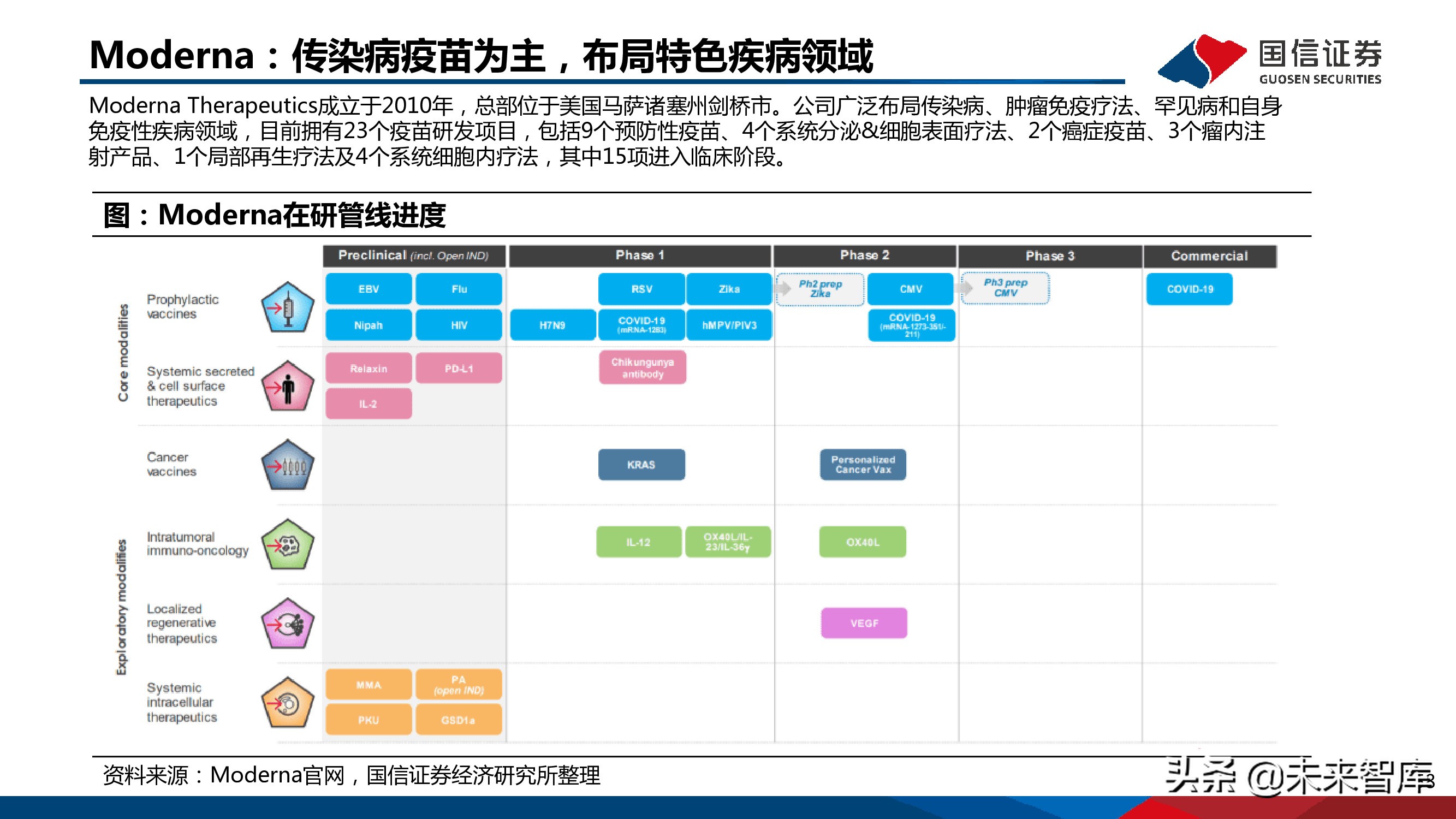Click the Cancer vaccines pentagon icon

[288, 465]
